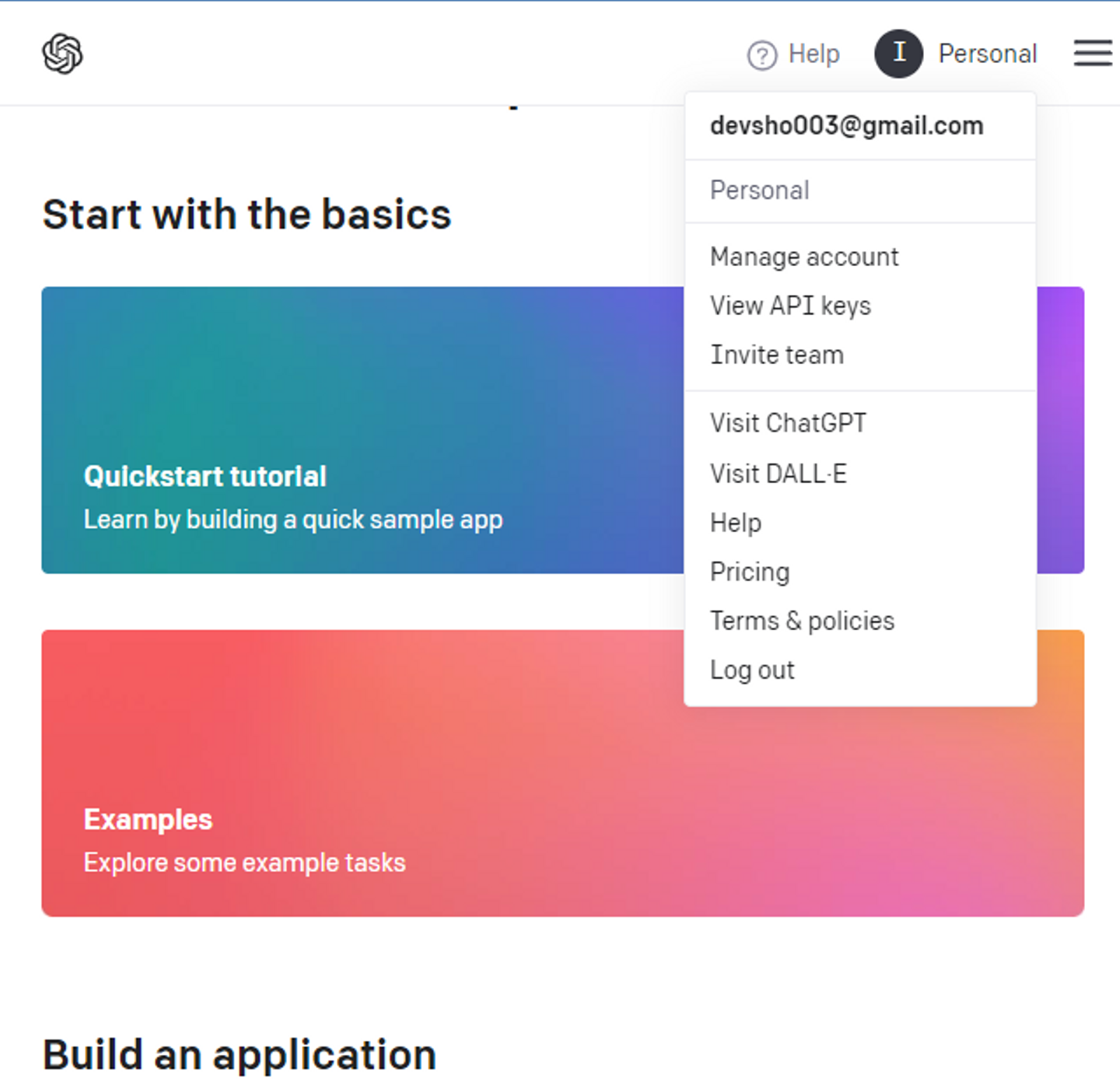The height and width of the screenshot is (1089, 1120).
Task: Open the hamburger menu icon
Action: [x=1092, y=54]
